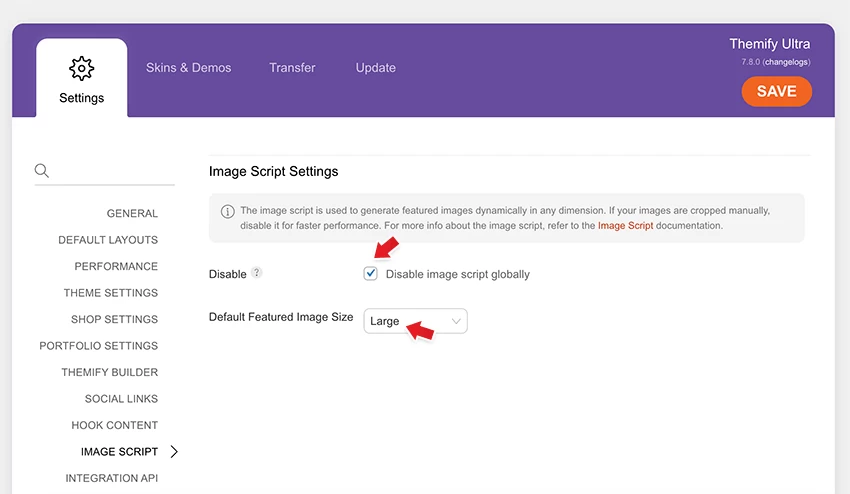Open INTEGRATION API section

(x=112, y=478)
